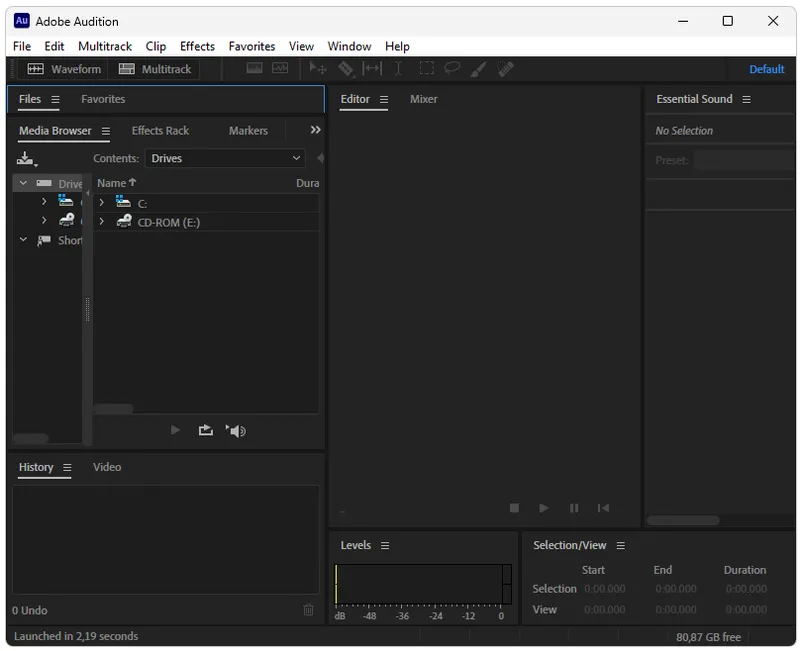Open the Multitrack menu
The width and height of the screenshot is (800, 651).
[105, 46]
